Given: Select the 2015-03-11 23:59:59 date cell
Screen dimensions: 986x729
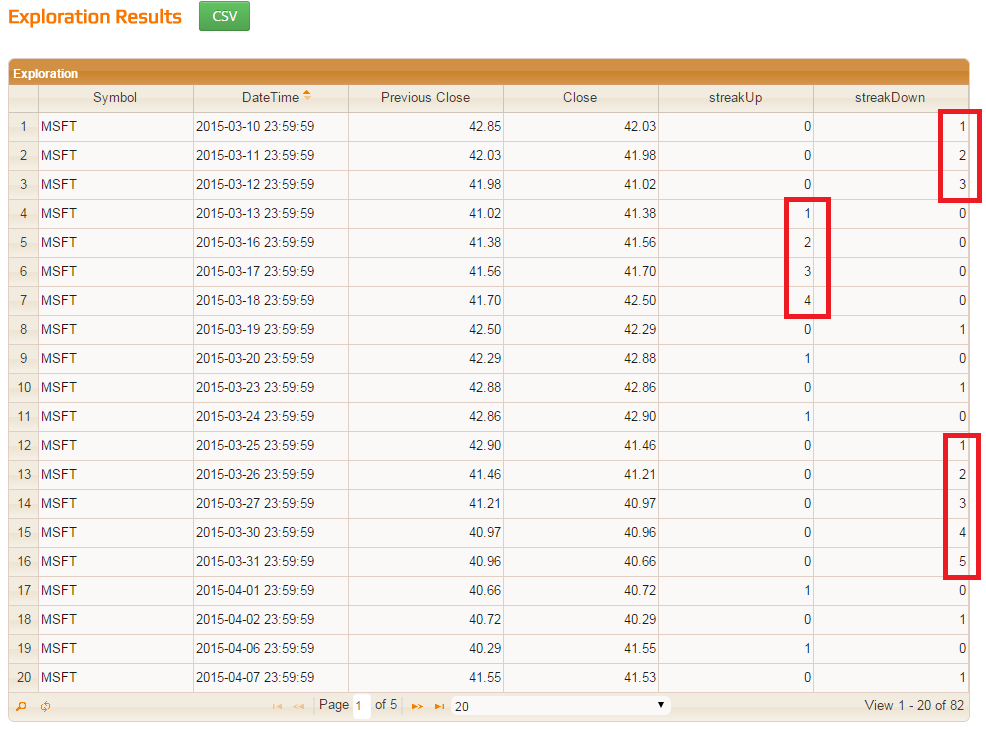Looking at the screenshot, I should tap(270, 155).
